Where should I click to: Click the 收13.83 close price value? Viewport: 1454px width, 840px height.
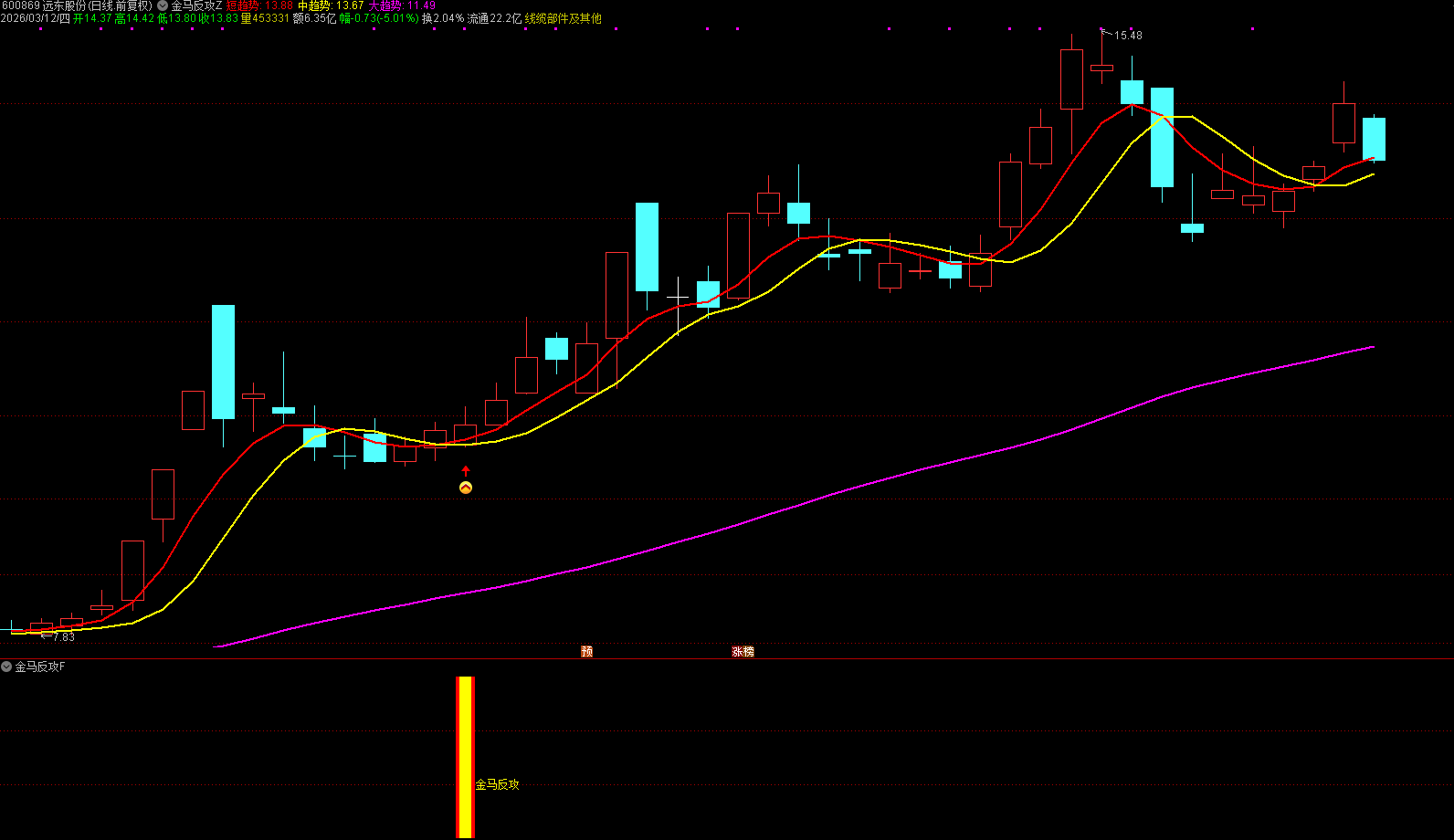pos(218,18)
